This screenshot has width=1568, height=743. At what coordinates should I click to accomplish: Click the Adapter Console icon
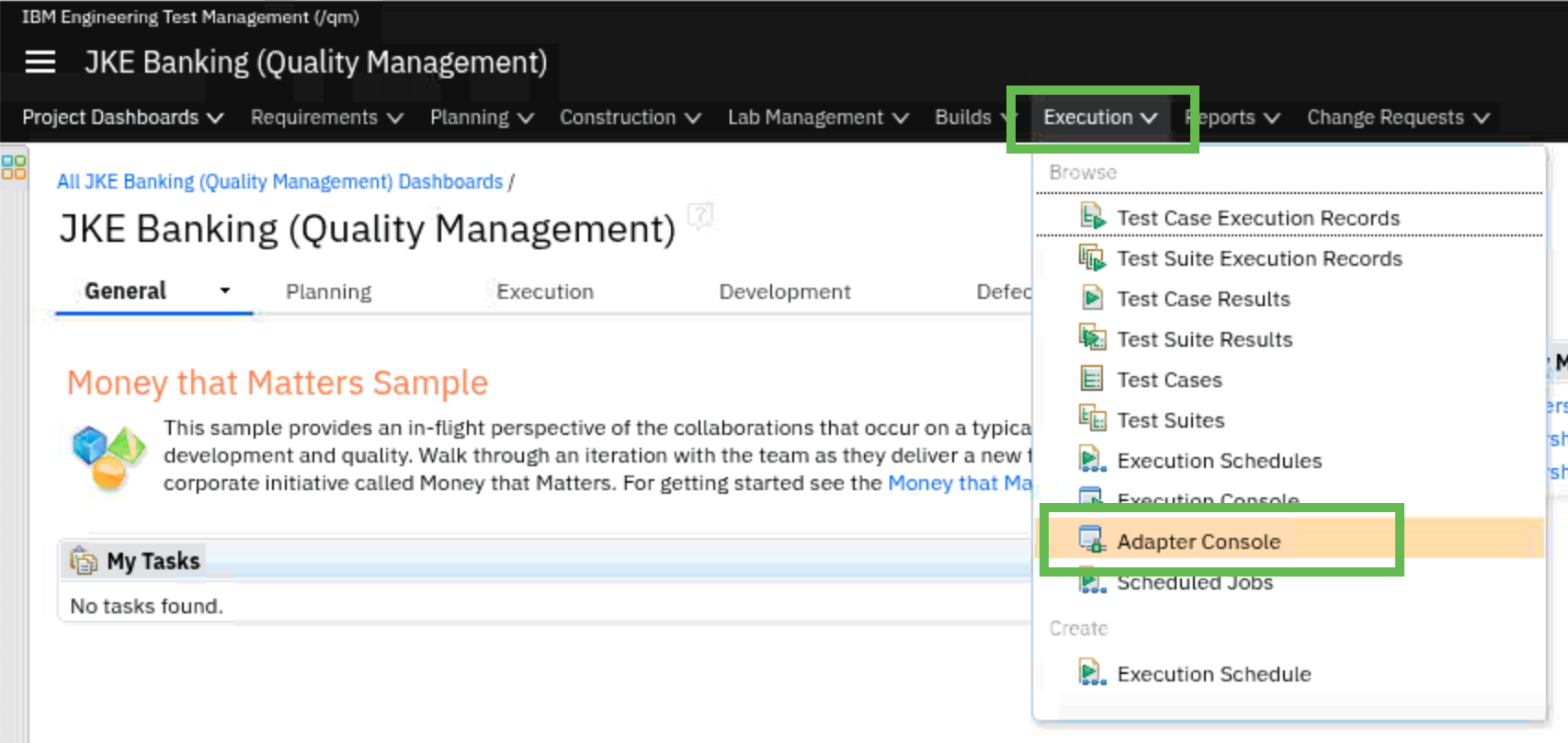pos(1092,540)
